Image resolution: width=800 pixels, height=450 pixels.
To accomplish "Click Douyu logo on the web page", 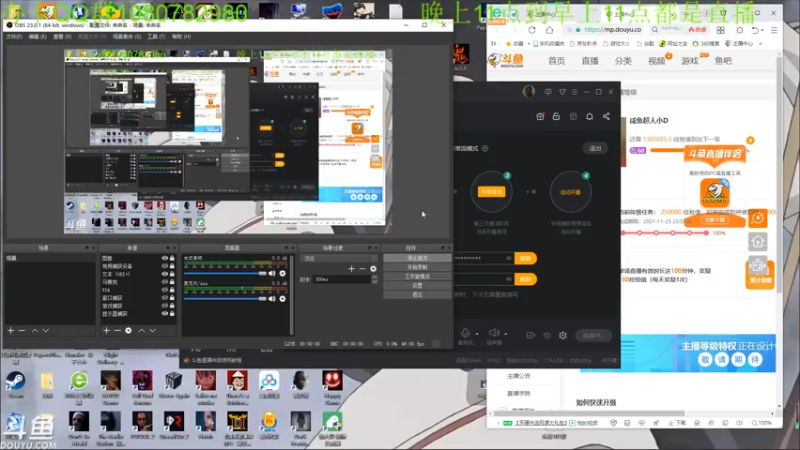I will pyautogui.click(x=506, y=61).
